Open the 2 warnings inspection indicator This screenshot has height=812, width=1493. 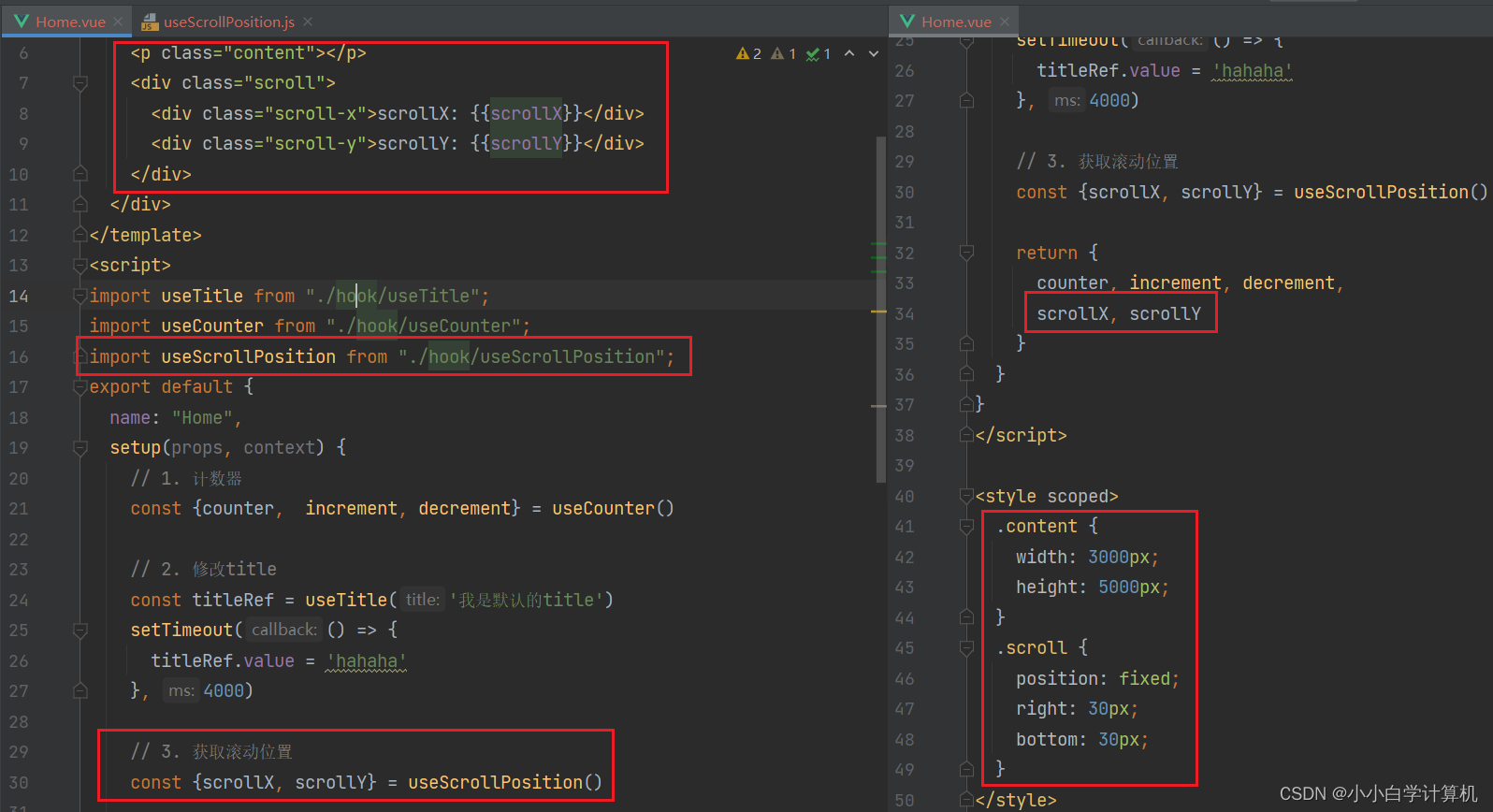748,54
